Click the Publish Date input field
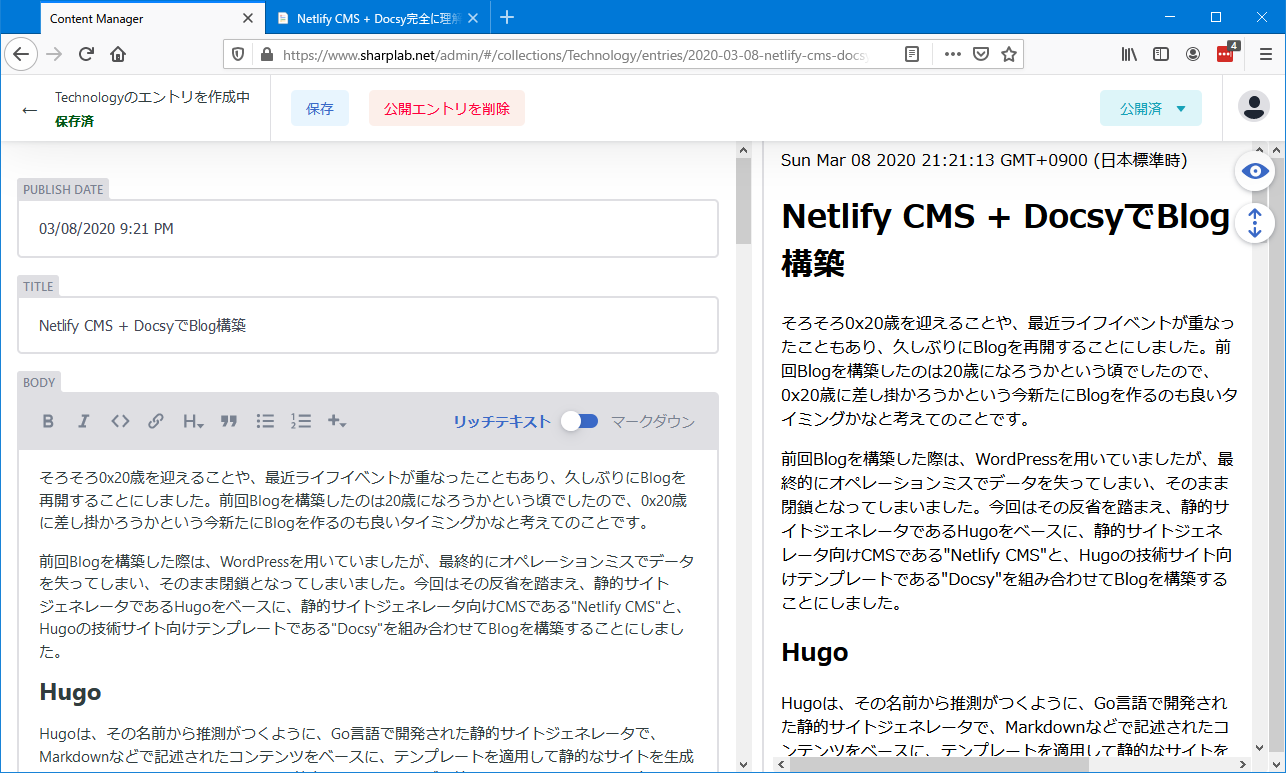Screen dimensions: 1286x773 pyautogui.click(x=368, y=229)
